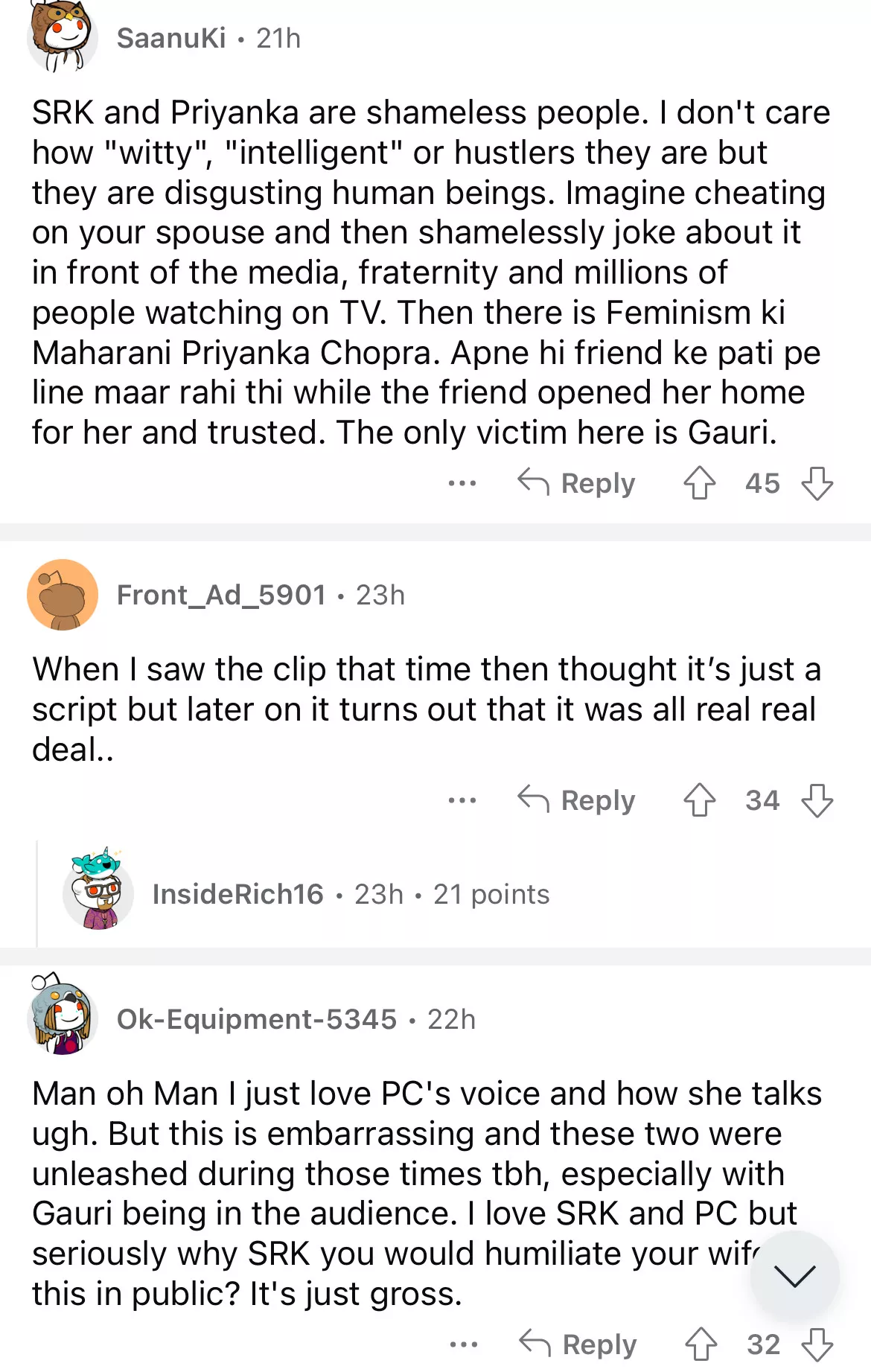Tap SaanuKi's owl avatar
Image resolution: width=871 pixels, height=1372 pixels.
(63, 37)
